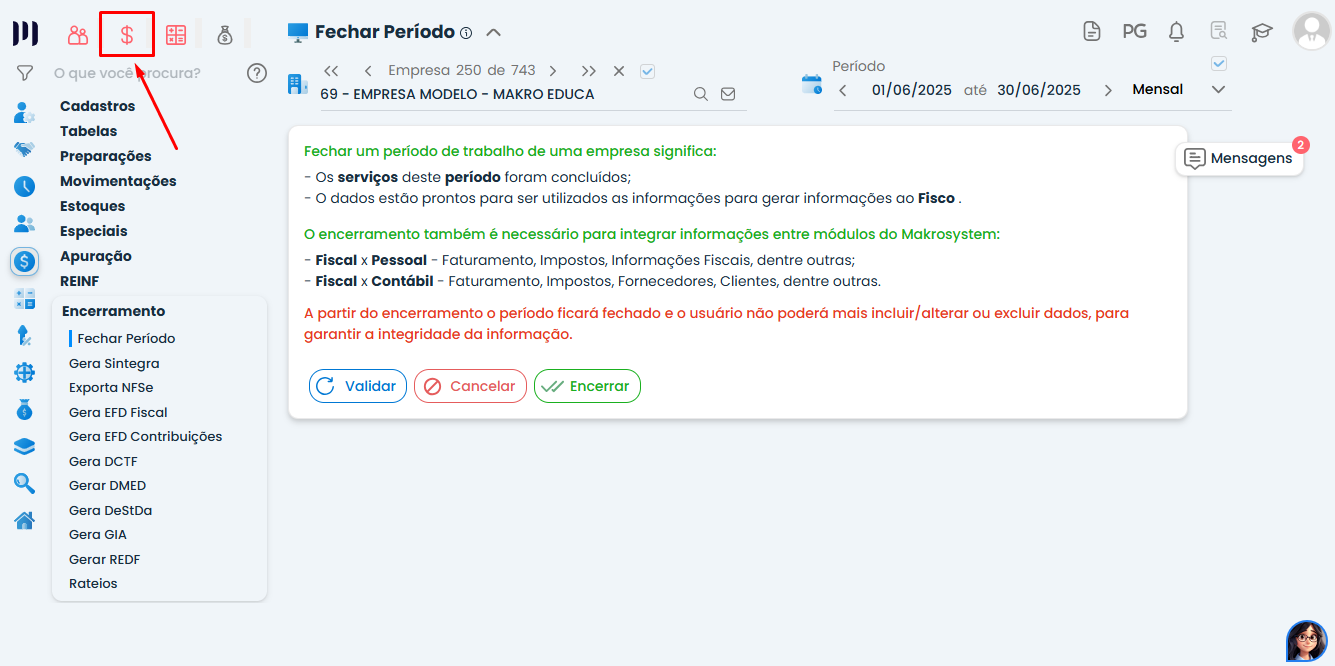Expand the Movimentações menu
The height and width of the screenshot is (666, 1335).
(x=118, y=181)
